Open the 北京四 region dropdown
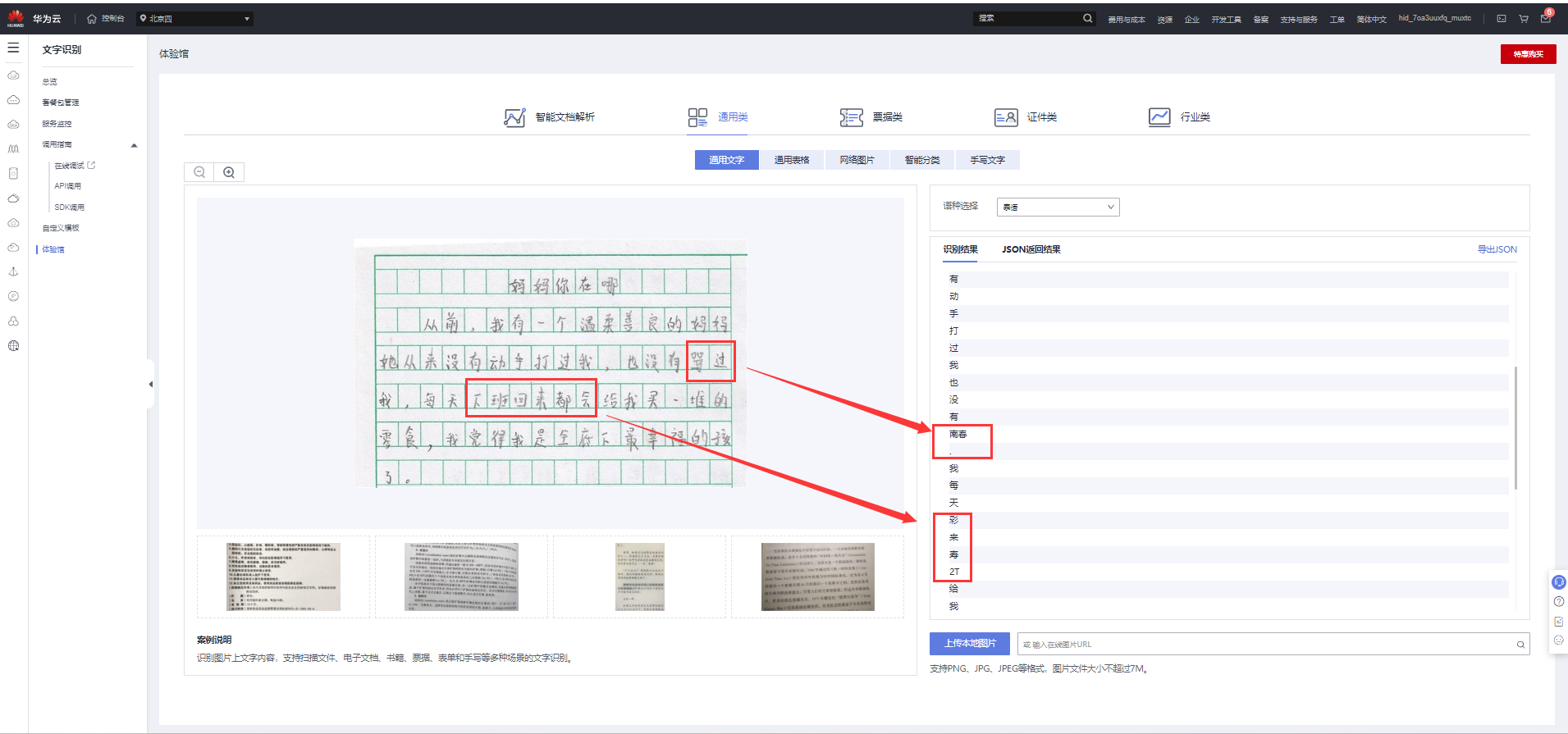Viewport: 1568px width, 734px height. [x=194, y=19]
